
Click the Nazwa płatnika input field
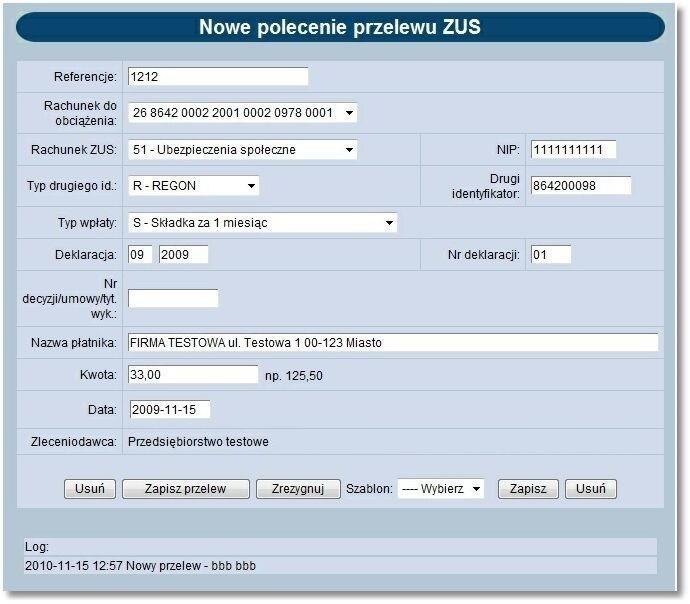coord(393,342)
